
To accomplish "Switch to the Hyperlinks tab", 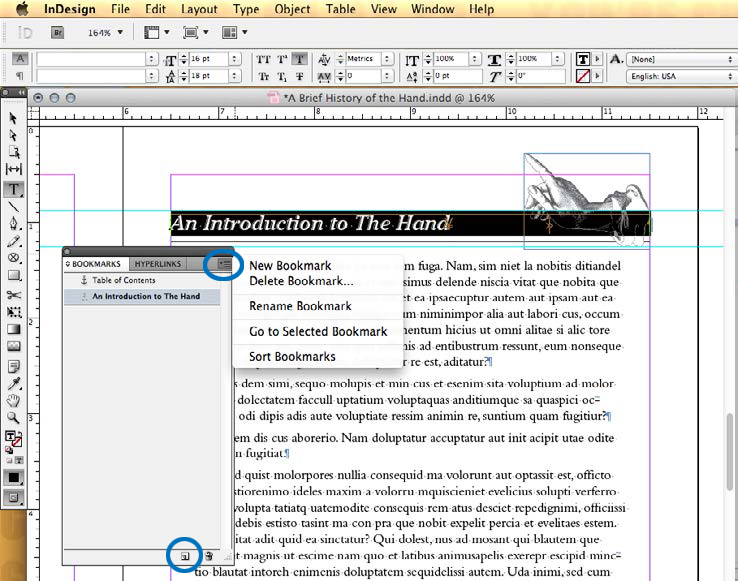I will 158,264.
